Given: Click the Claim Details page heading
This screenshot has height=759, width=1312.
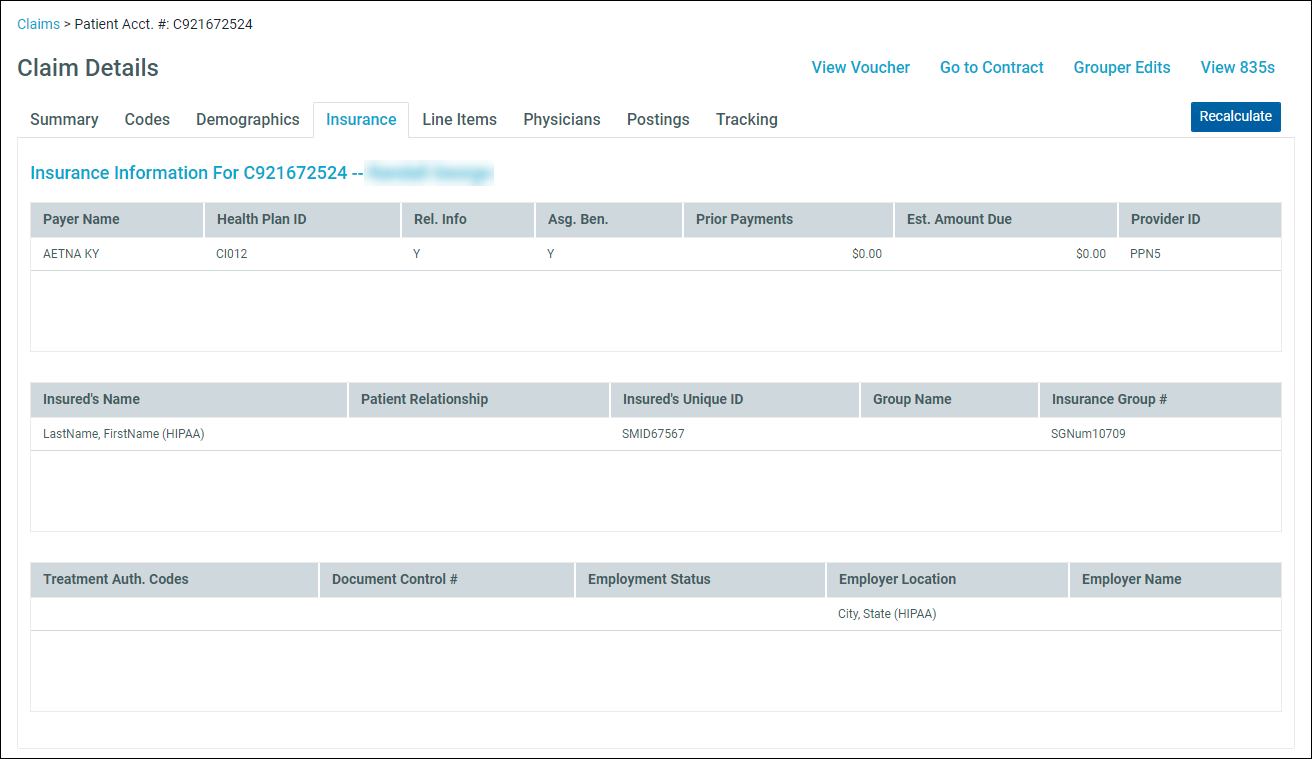Looking at the screenshot, I should coord(88,68).
